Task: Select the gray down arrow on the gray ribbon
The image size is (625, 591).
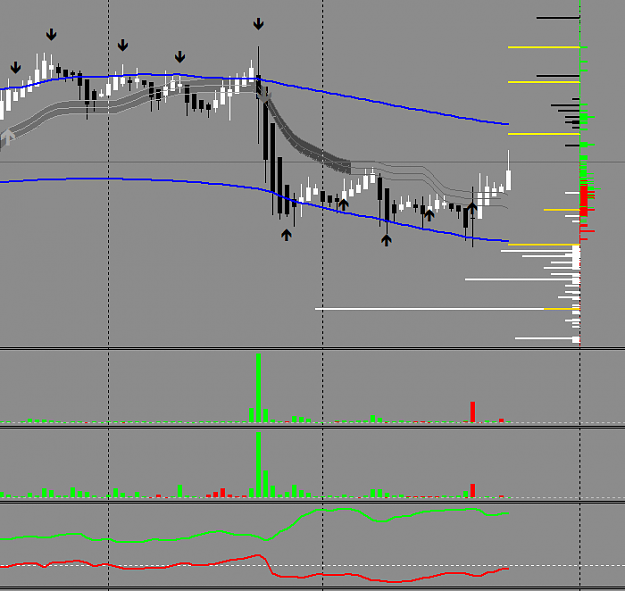Action: (x=263, y=96)
